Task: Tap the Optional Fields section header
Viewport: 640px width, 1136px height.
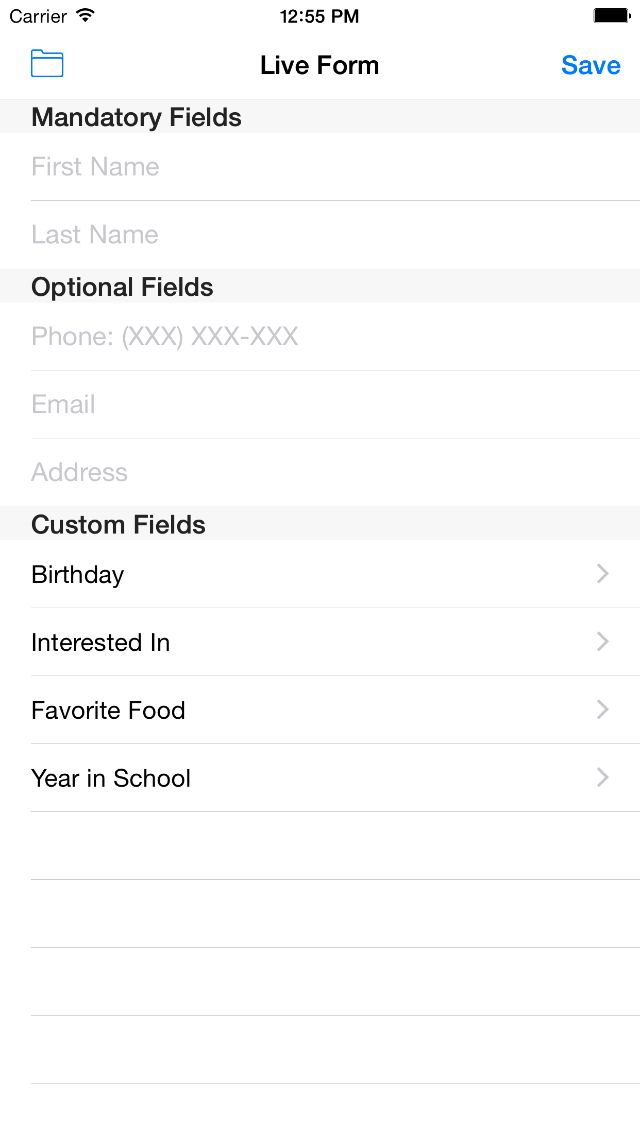Action: tap(122, 287)
